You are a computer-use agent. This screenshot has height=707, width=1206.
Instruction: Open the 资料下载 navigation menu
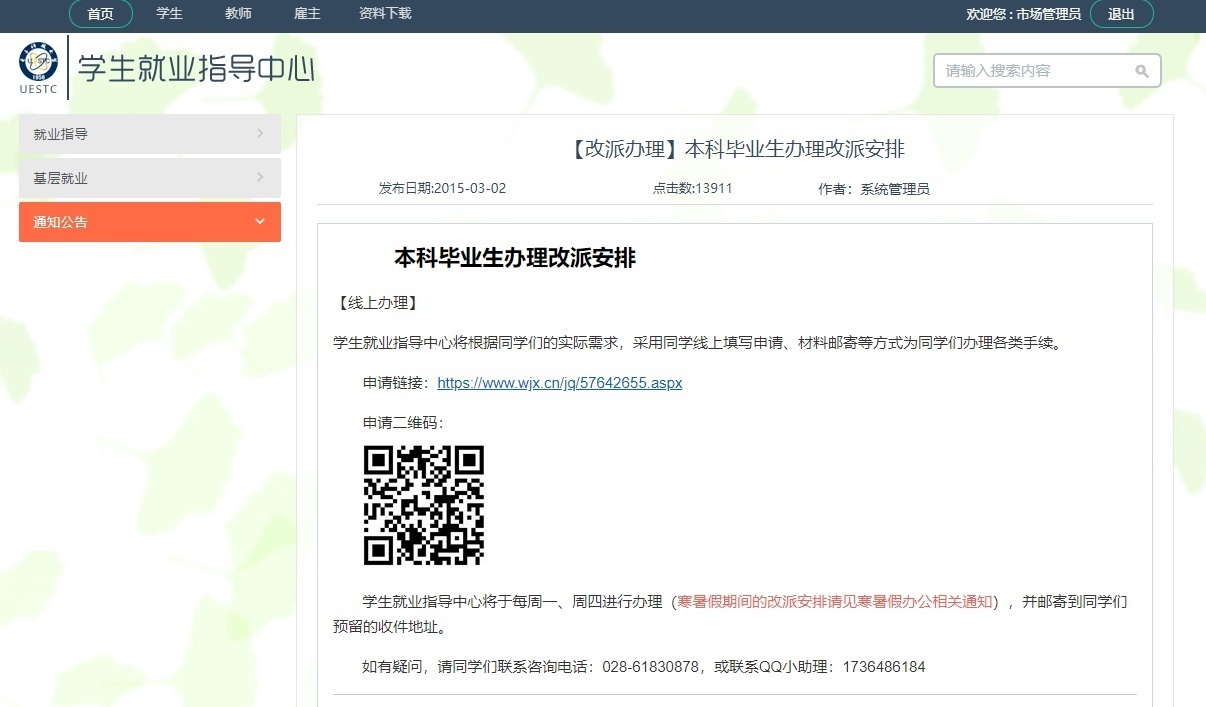tap(384, 14)
